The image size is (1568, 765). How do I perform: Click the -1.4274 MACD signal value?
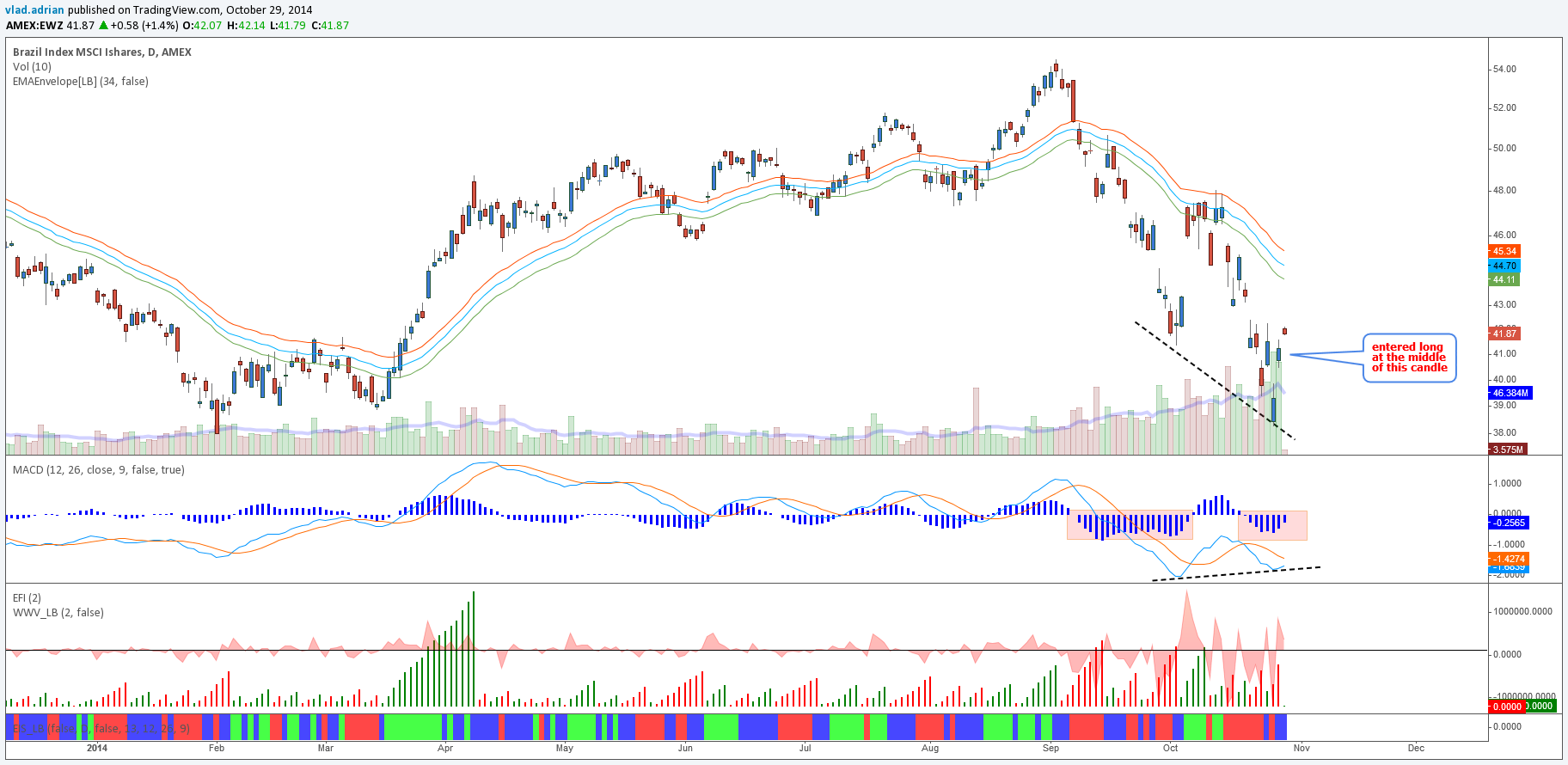[x=1509, y=559]
